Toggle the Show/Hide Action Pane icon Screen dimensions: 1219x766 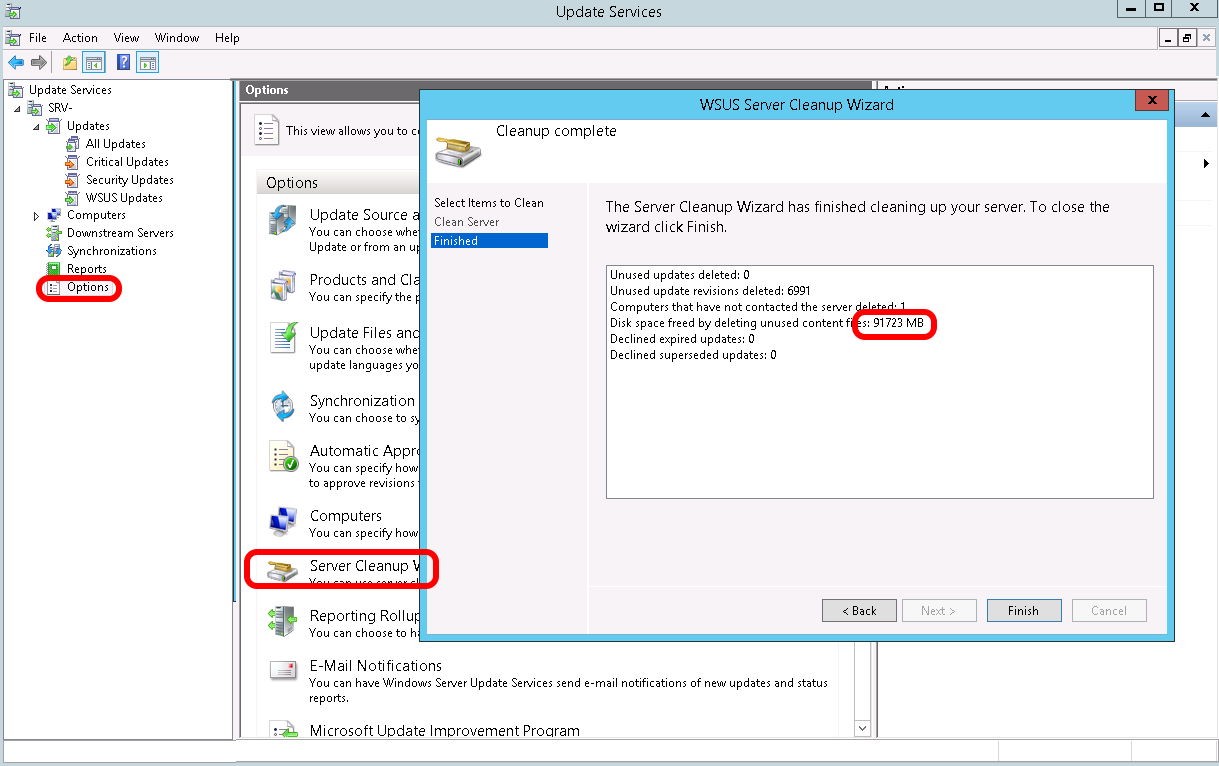coord(147,63)
